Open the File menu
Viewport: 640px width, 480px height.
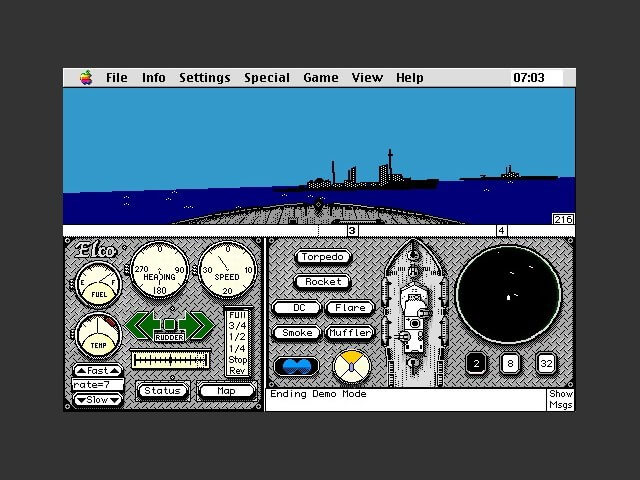coord(117,78)
